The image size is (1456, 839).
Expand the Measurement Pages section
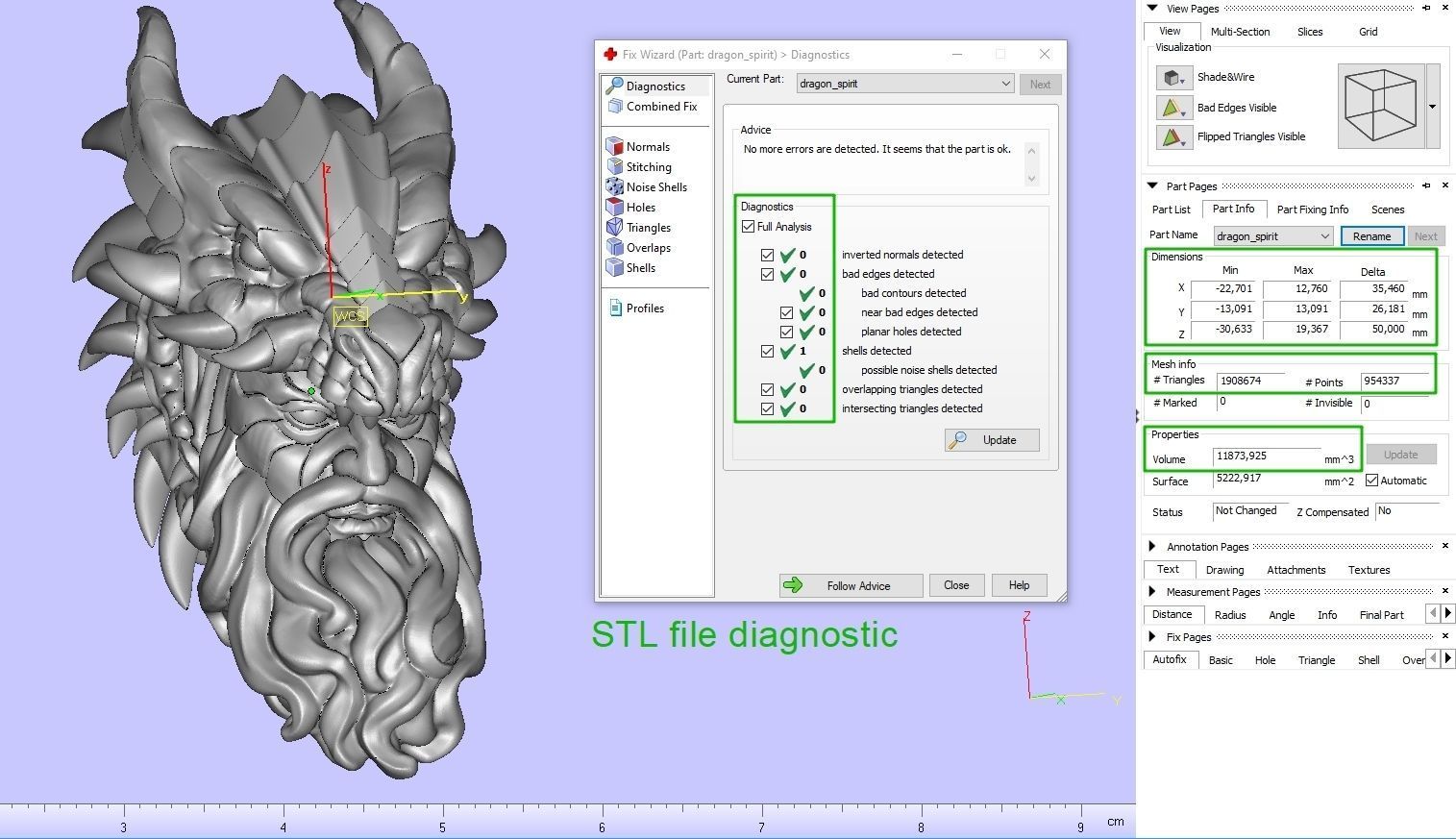1152,591
